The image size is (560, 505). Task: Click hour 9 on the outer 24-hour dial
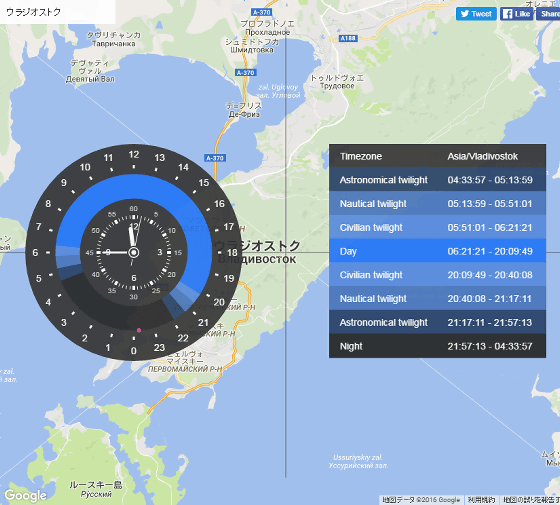[64, 182]
